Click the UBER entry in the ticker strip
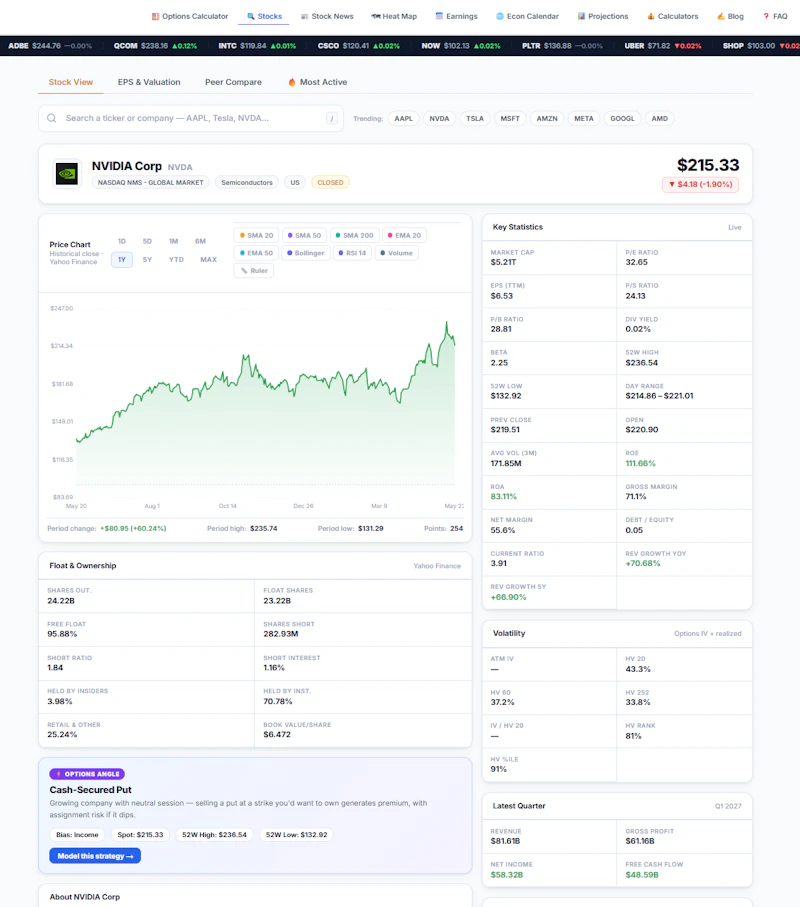The image size is (800, 907). pos(663,46)
